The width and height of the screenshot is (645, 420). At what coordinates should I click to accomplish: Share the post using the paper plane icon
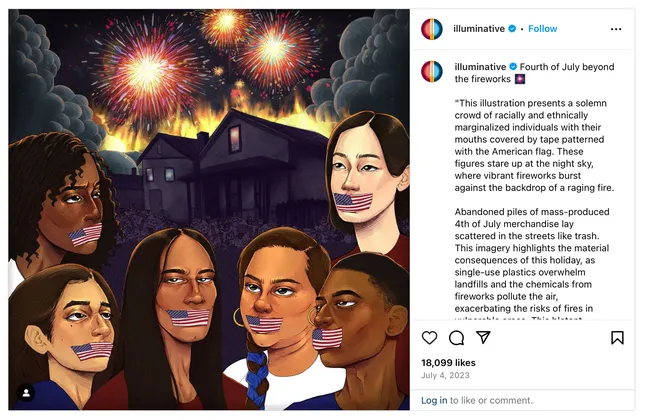point(483,337)
